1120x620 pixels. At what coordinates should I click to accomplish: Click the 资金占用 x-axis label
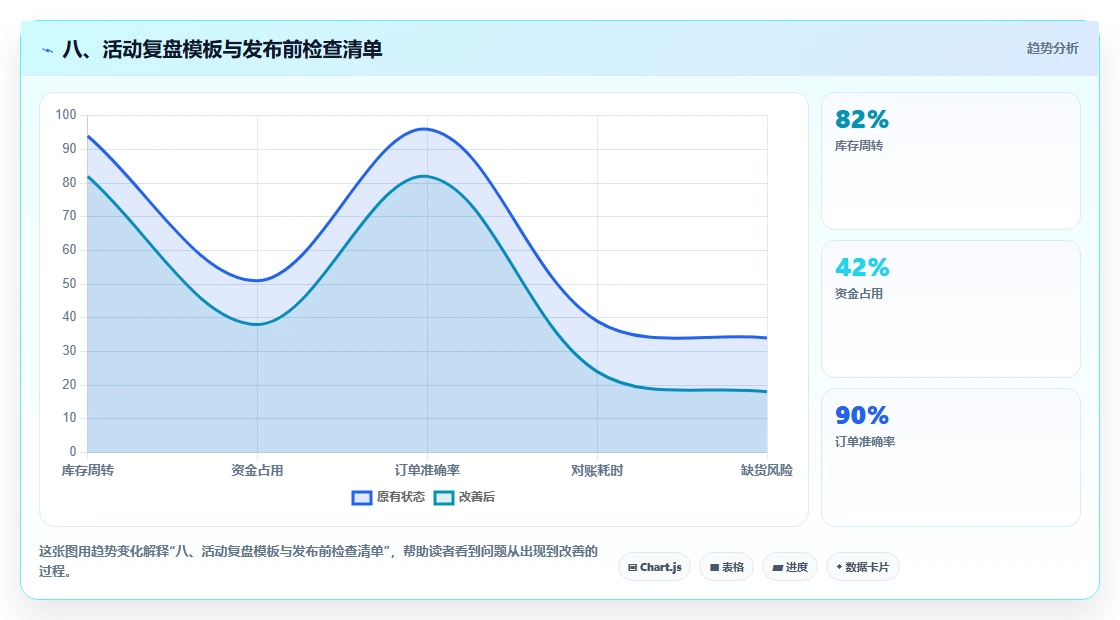[x=257, y=470]
